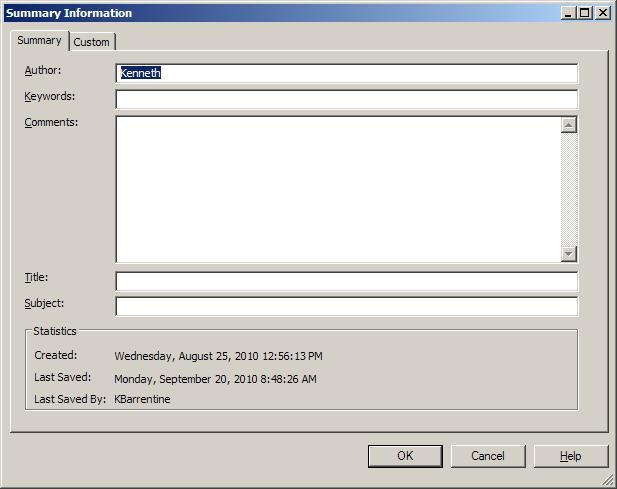Click inside the Comments text area

pyautogui.click(x=338, y=189)
